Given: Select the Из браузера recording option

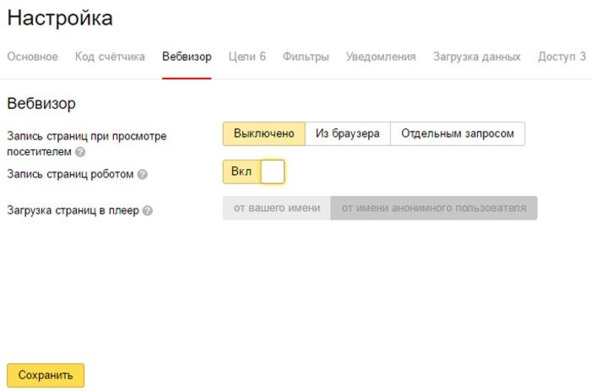Looking at the screenshot, I should tap(348, 133).
